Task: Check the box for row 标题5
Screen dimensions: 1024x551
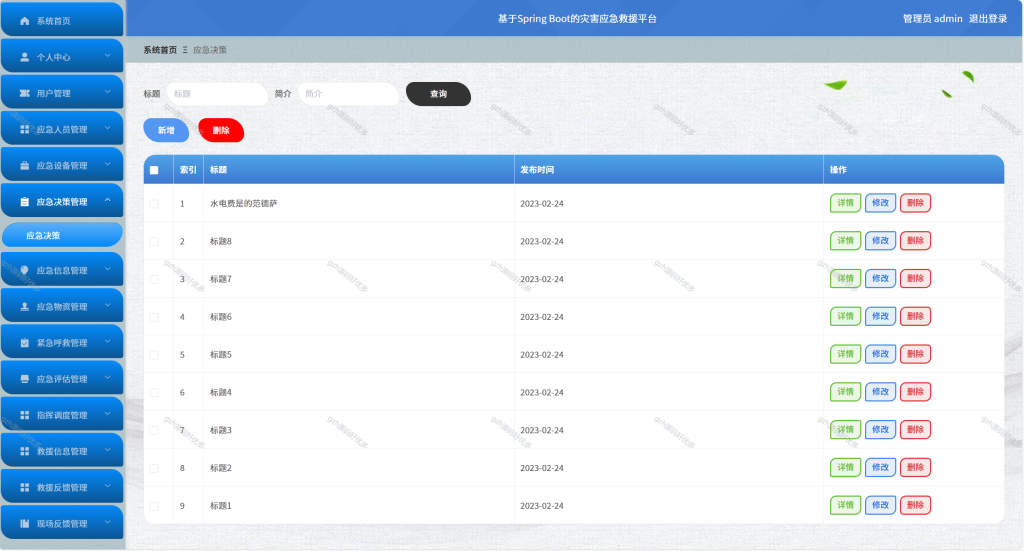Action: pyautogui.click(x=154, y=355)
